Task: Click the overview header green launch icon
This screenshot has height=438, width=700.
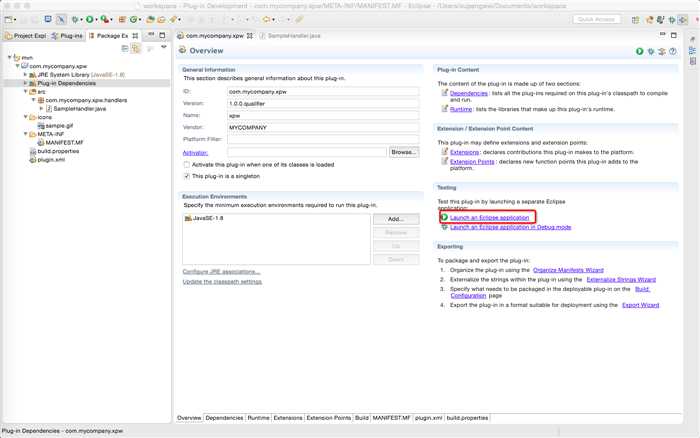Action: 640,51
